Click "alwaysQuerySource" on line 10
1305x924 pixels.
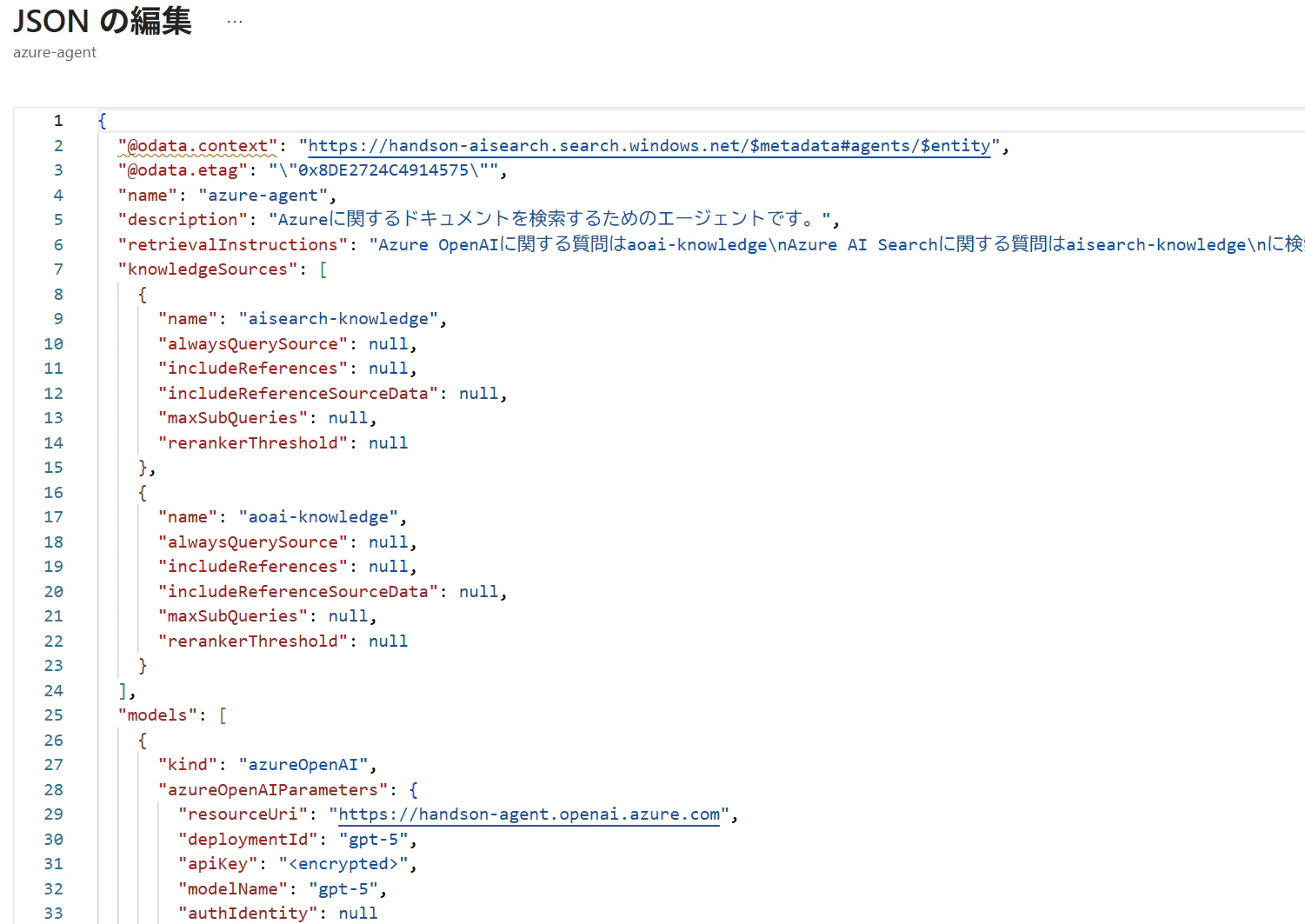point(253,344)
